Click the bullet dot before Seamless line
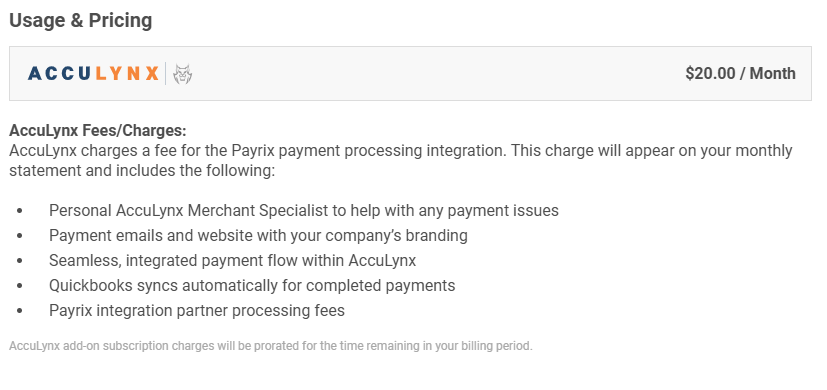Screen dimensions: 827x390 (x=20, y=261)
